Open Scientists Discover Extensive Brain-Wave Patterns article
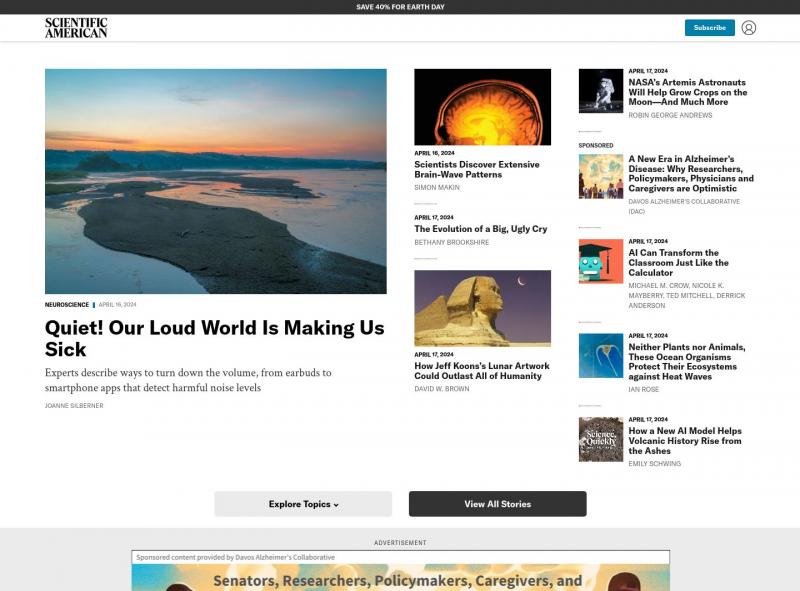Image resolution: width=800 pixels, height=591 pixels. [x=477, y=169]
